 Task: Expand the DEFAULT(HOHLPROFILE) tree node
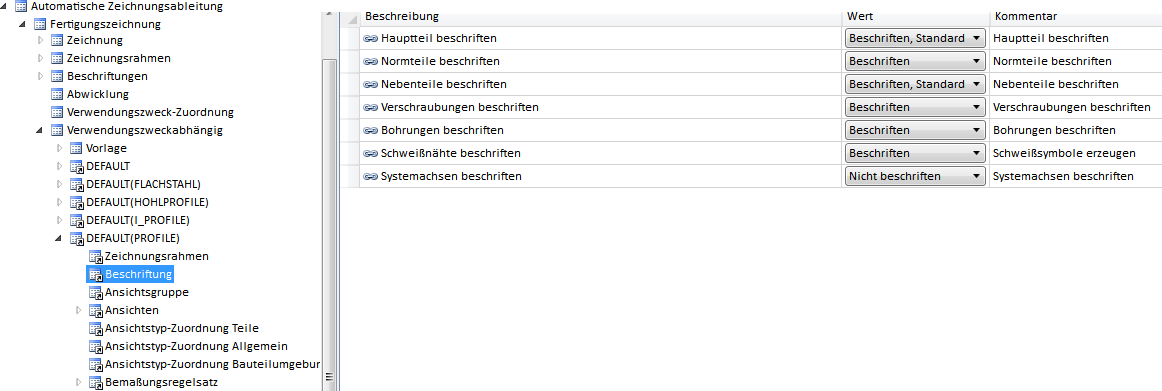60,202
